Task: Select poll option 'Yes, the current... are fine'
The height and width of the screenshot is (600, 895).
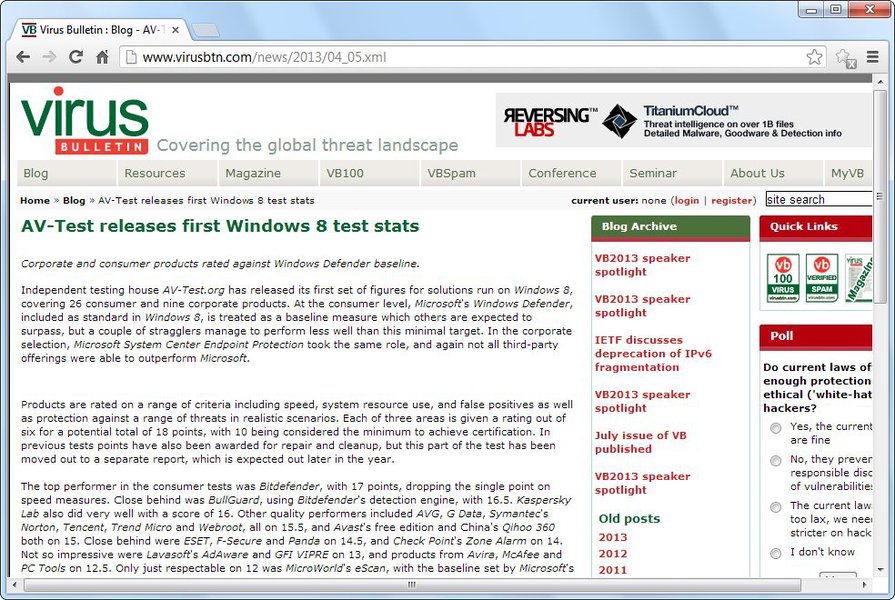Action: (776, 428)
